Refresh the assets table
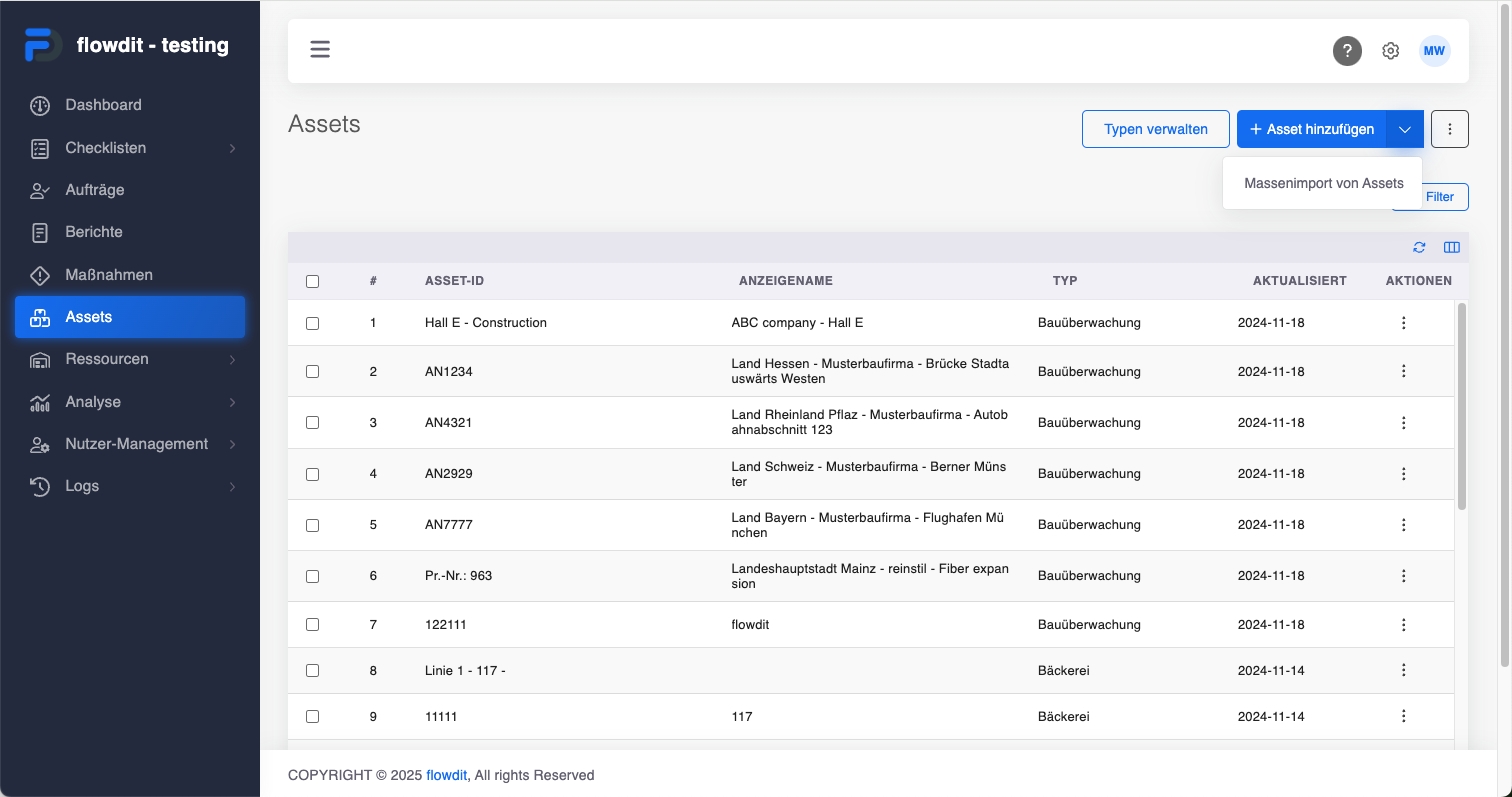 (1419, 248)
